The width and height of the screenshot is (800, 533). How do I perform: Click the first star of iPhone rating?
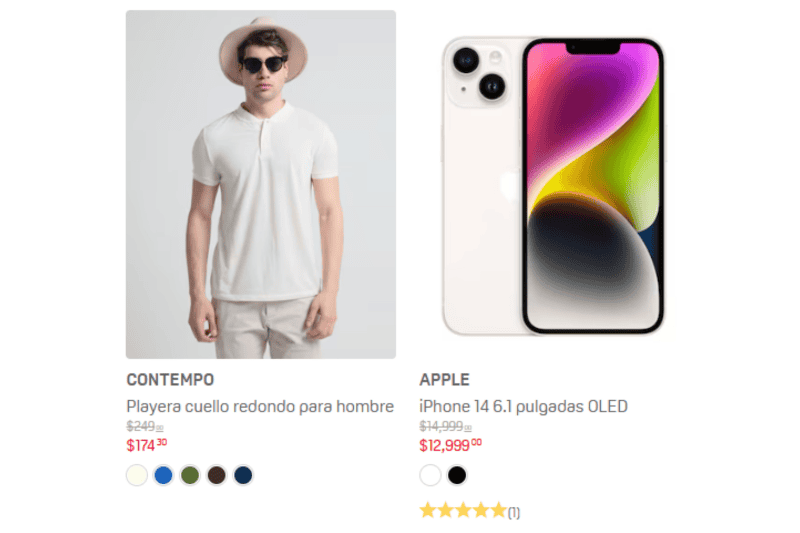[x=428, y=511]
